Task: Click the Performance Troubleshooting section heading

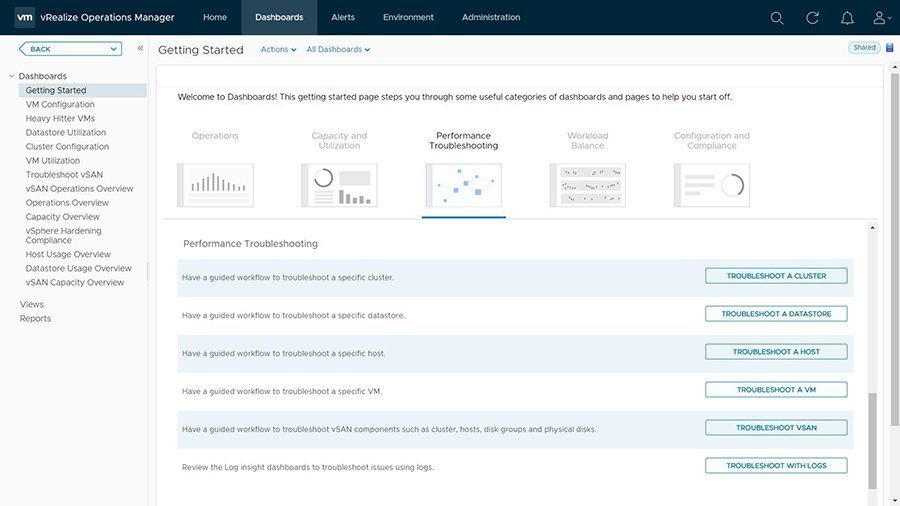Action: pos(250,244)
